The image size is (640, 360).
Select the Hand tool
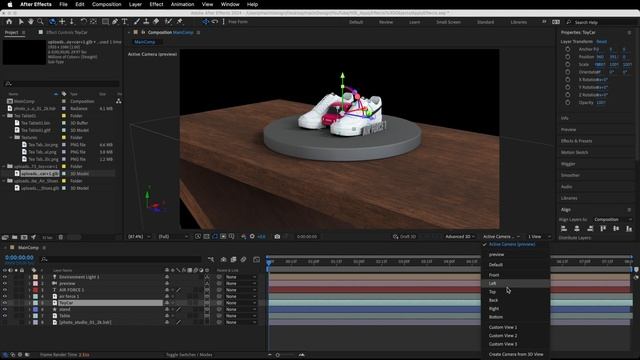click(x=31, y=22)
